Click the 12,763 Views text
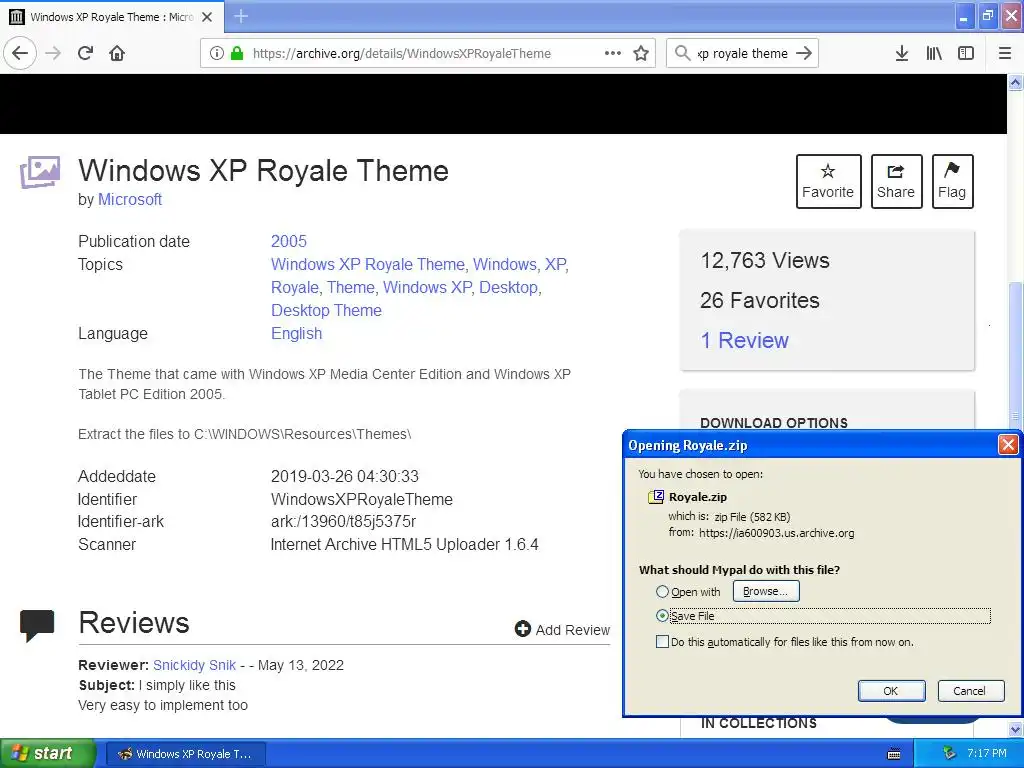The height and width of the screenshot is (768, 1024). [x=765, y=261]
